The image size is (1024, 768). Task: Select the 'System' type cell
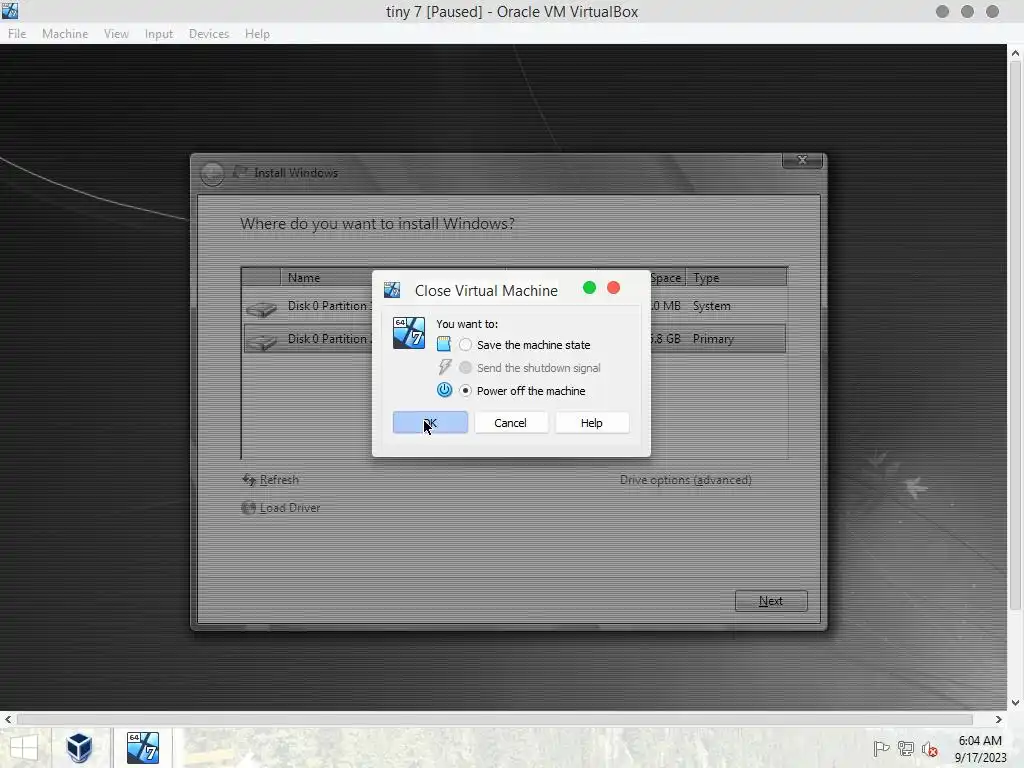(x=711, y=306)
